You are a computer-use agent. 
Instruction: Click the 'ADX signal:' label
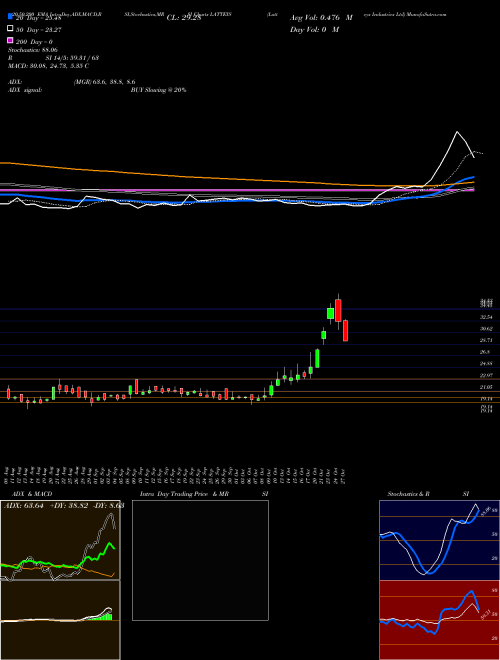(x=25, y=90)
